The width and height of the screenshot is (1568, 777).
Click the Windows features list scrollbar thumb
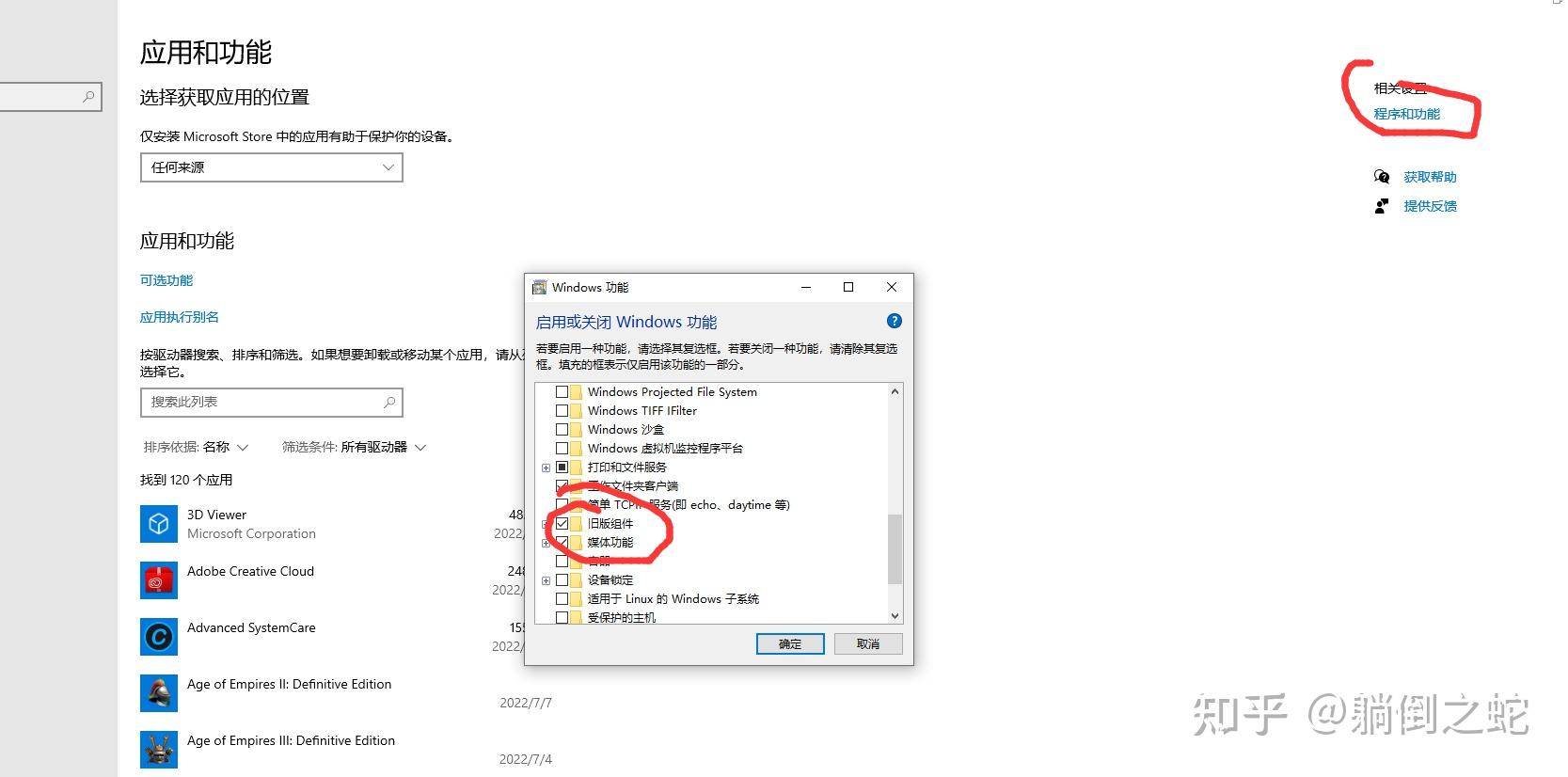[x=895, y=549]
